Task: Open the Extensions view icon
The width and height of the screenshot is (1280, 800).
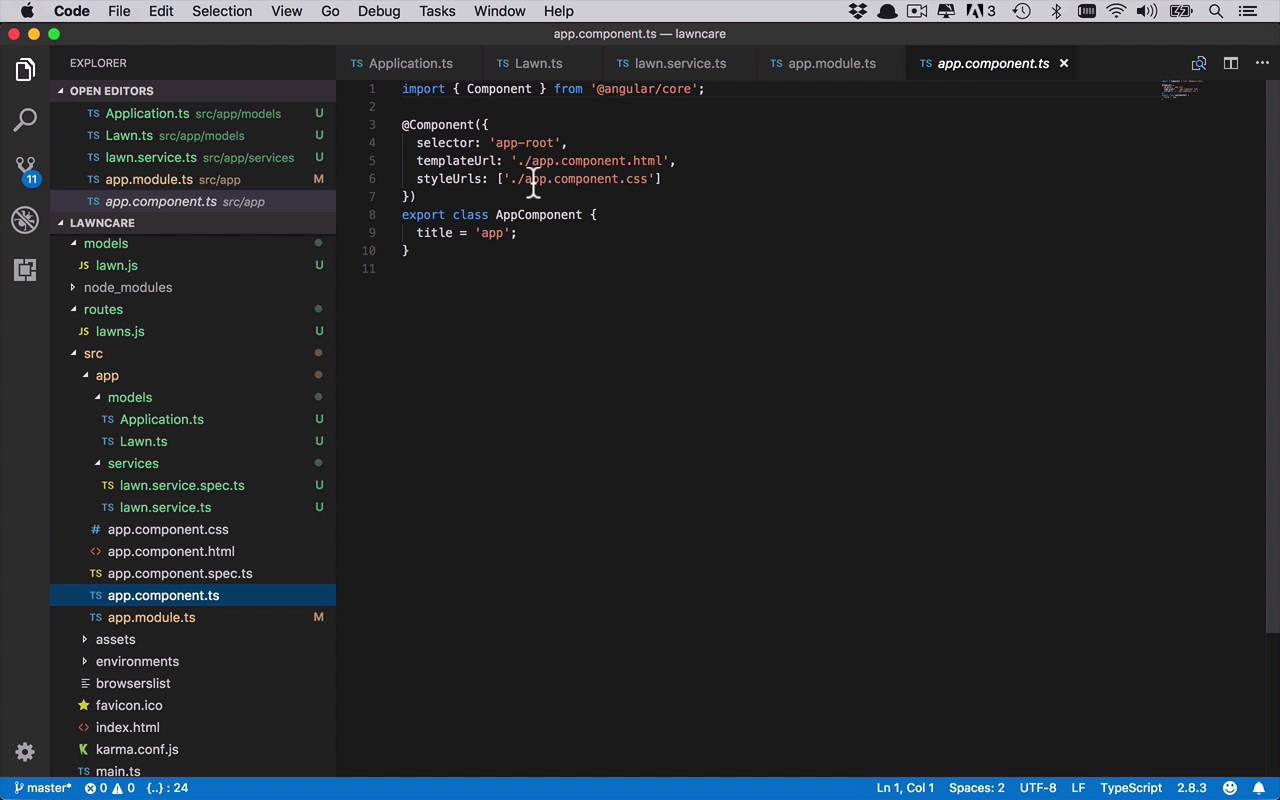Action: pyautogui.click(x=25, y=270)
